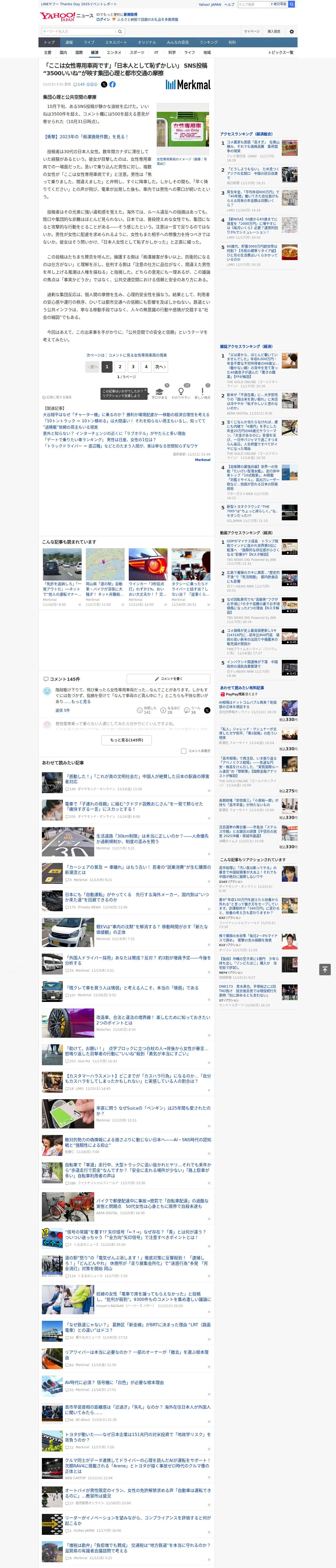Screen dimensions: 336x1568
Task: Open the エキスパート navigation tab
Action: (116, 43)
